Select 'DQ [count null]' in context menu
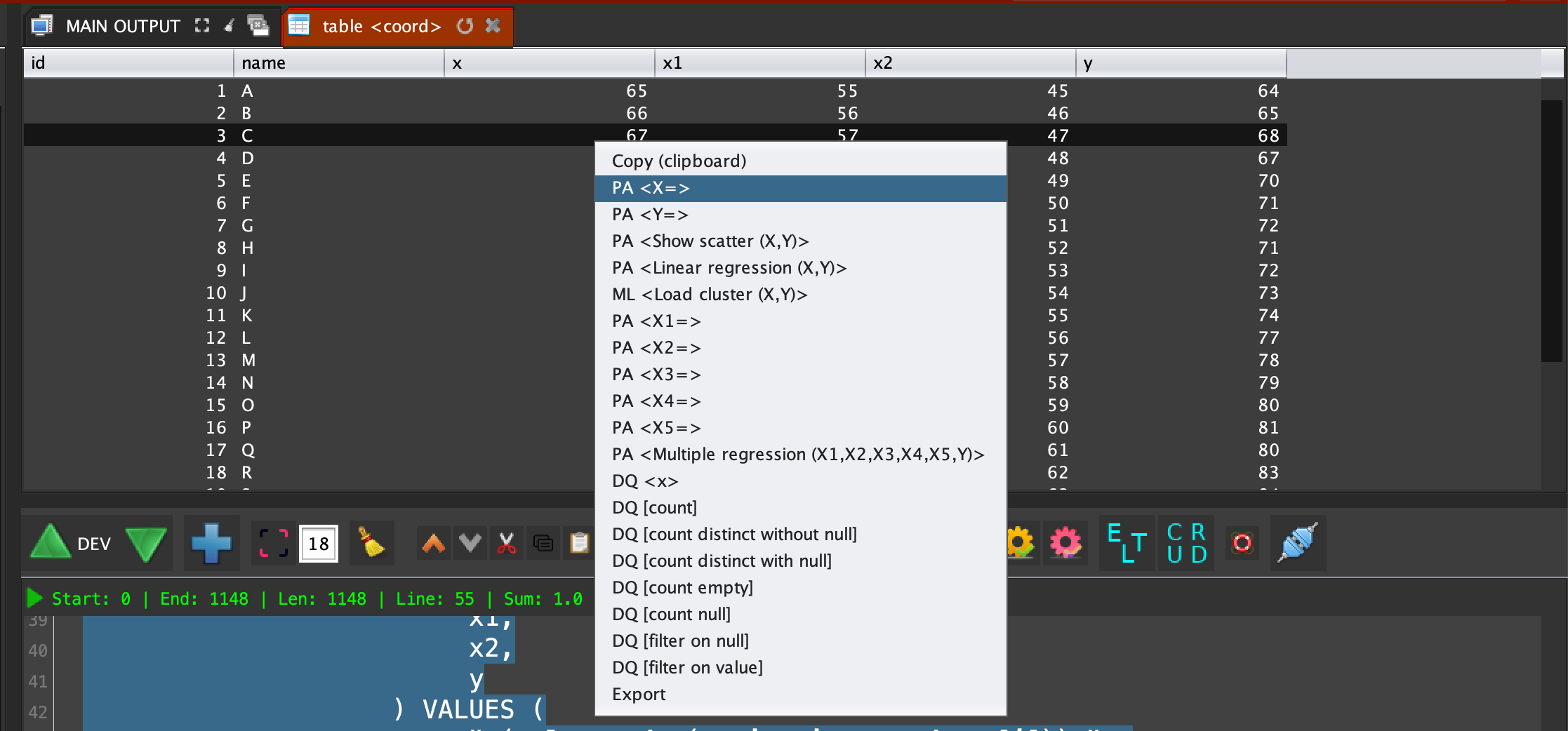Screen dimensions: 1568x731 tap(670, 615)
